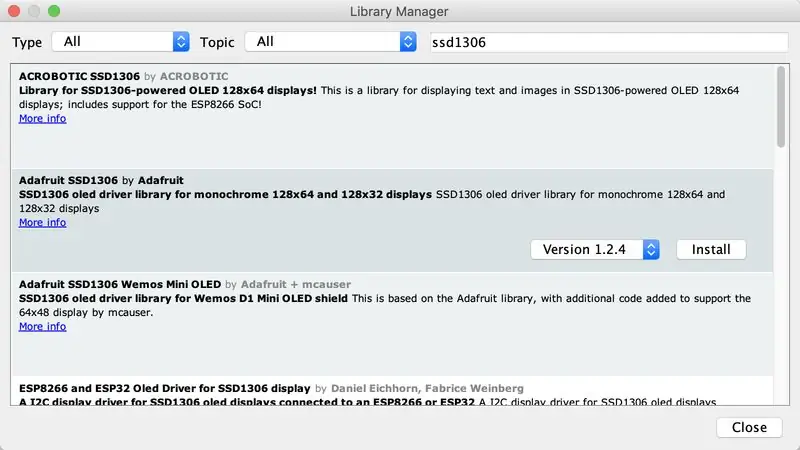Image resolution: width=800 pixels, height=450 pixels.
Task: Open More info for ACROBOTIC SSD1306
Action: point(42,118)
